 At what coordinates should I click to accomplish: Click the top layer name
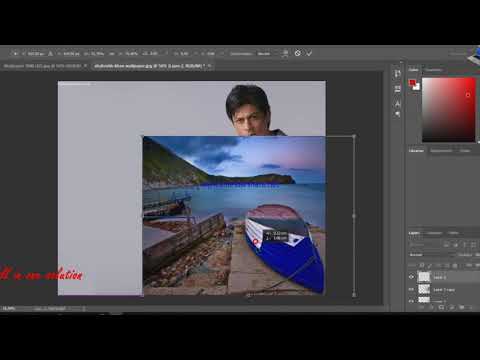[439, 277]
